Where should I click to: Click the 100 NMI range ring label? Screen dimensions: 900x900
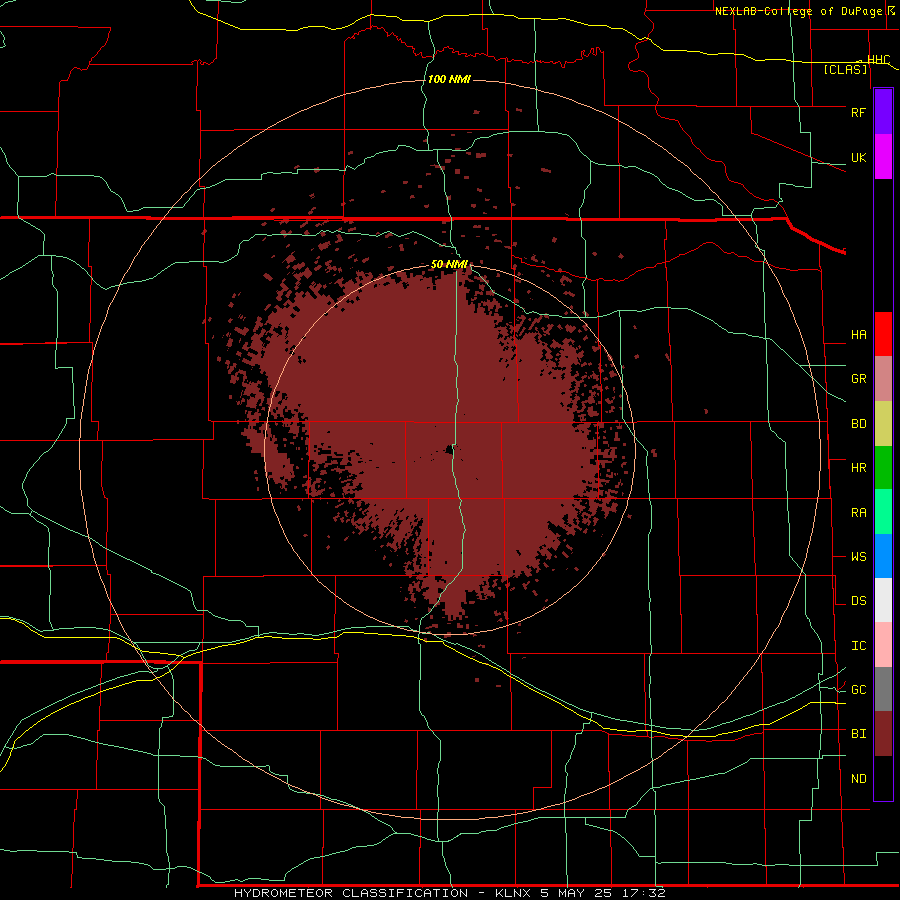(449, 79)
